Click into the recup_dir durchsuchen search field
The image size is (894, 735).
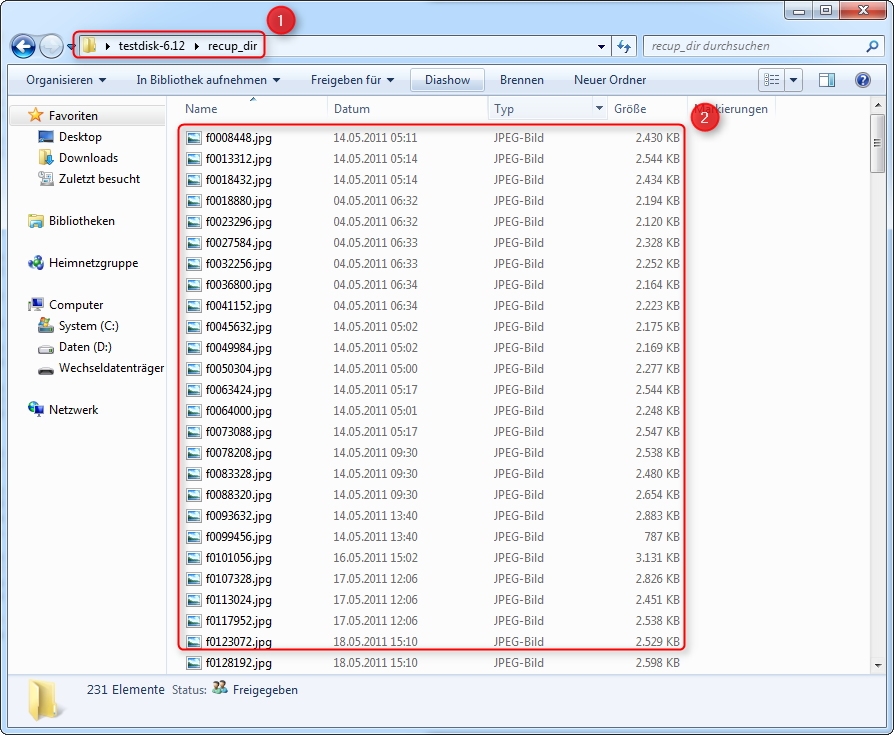[750, 46]
